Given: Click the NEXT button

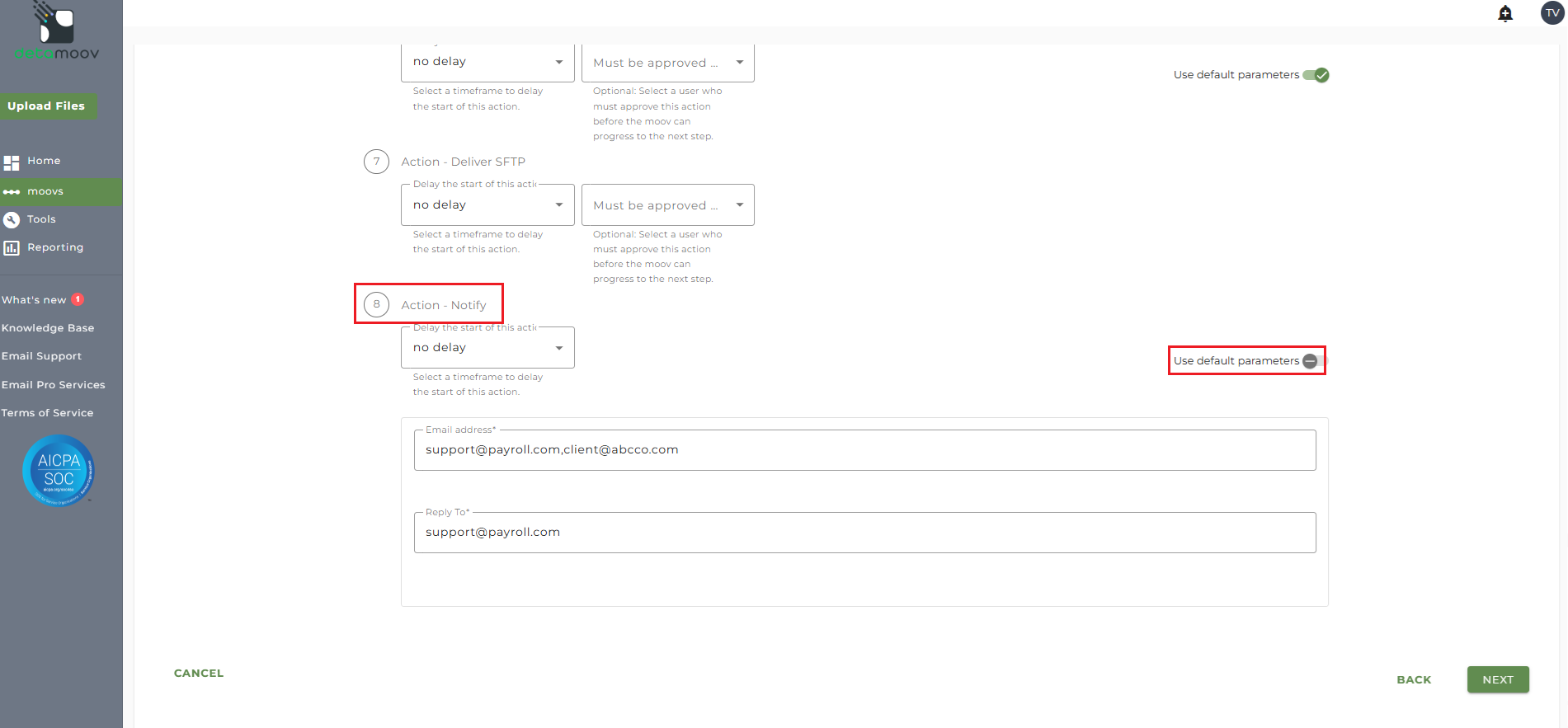Looking at the screenshot, I should (x=1497, y=680).
